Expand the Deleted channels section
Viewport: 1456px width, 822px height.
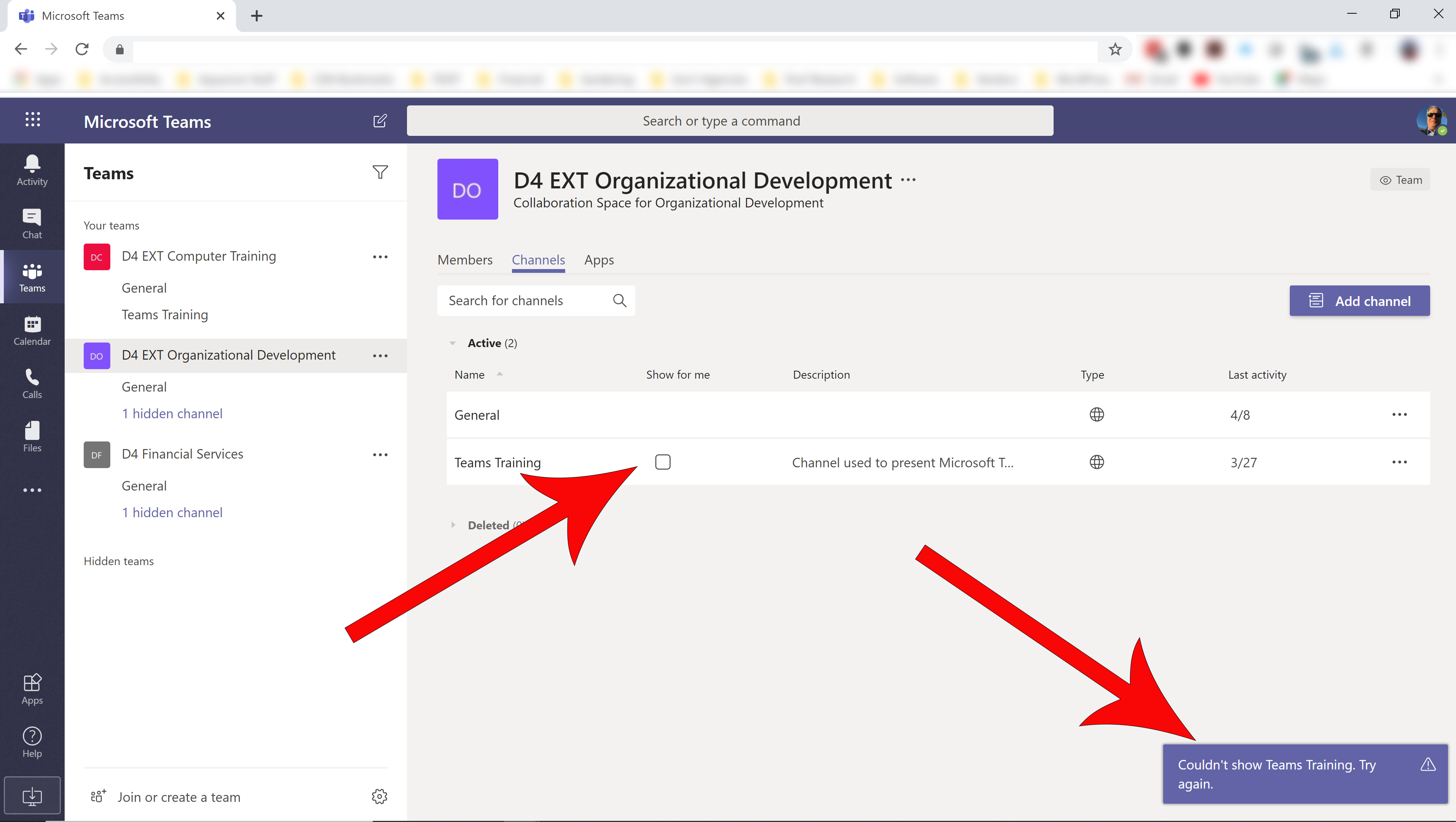coord(453,525)
